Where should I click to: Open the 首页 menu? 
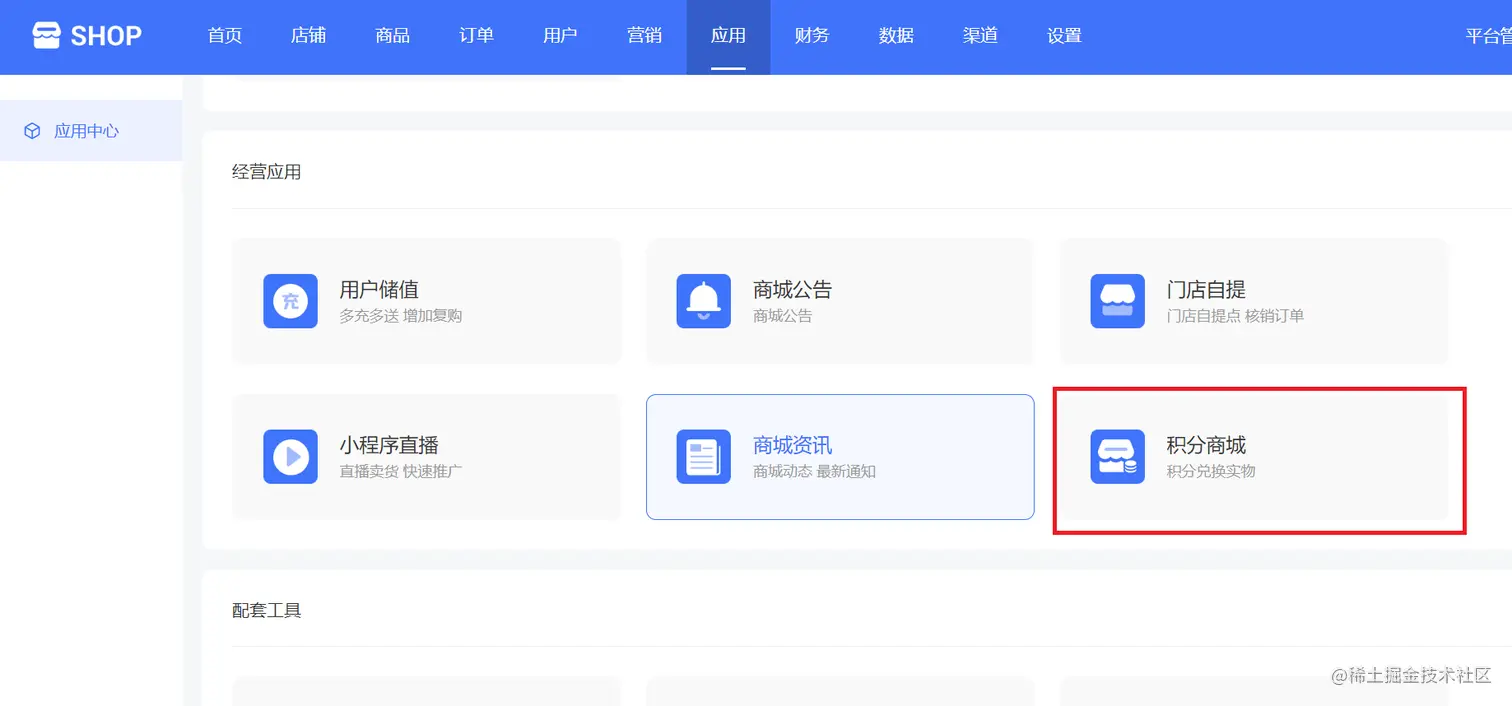(x=225, y=36)
